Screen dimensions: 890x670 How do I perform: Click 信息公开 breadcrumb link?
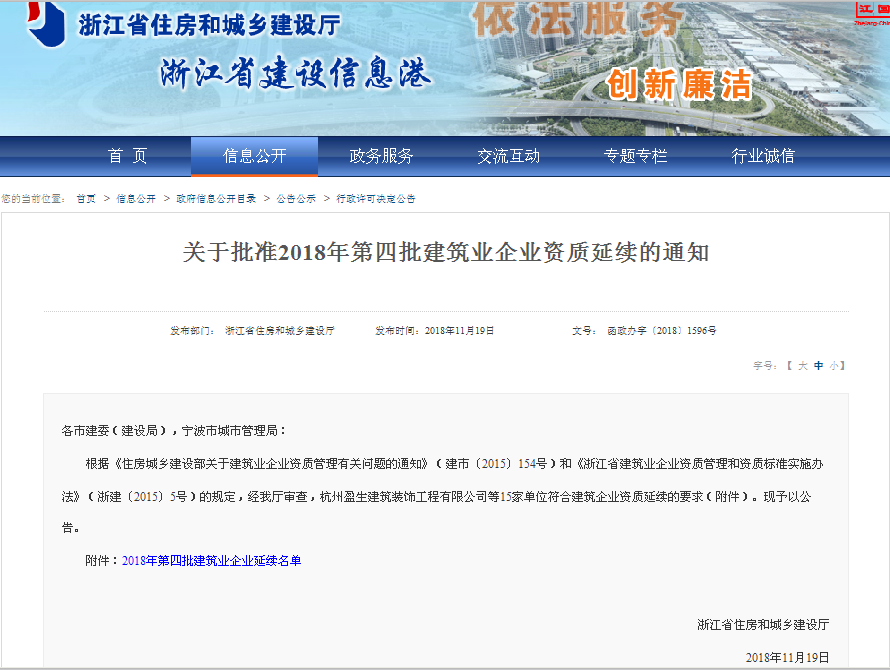coord(136,199)
